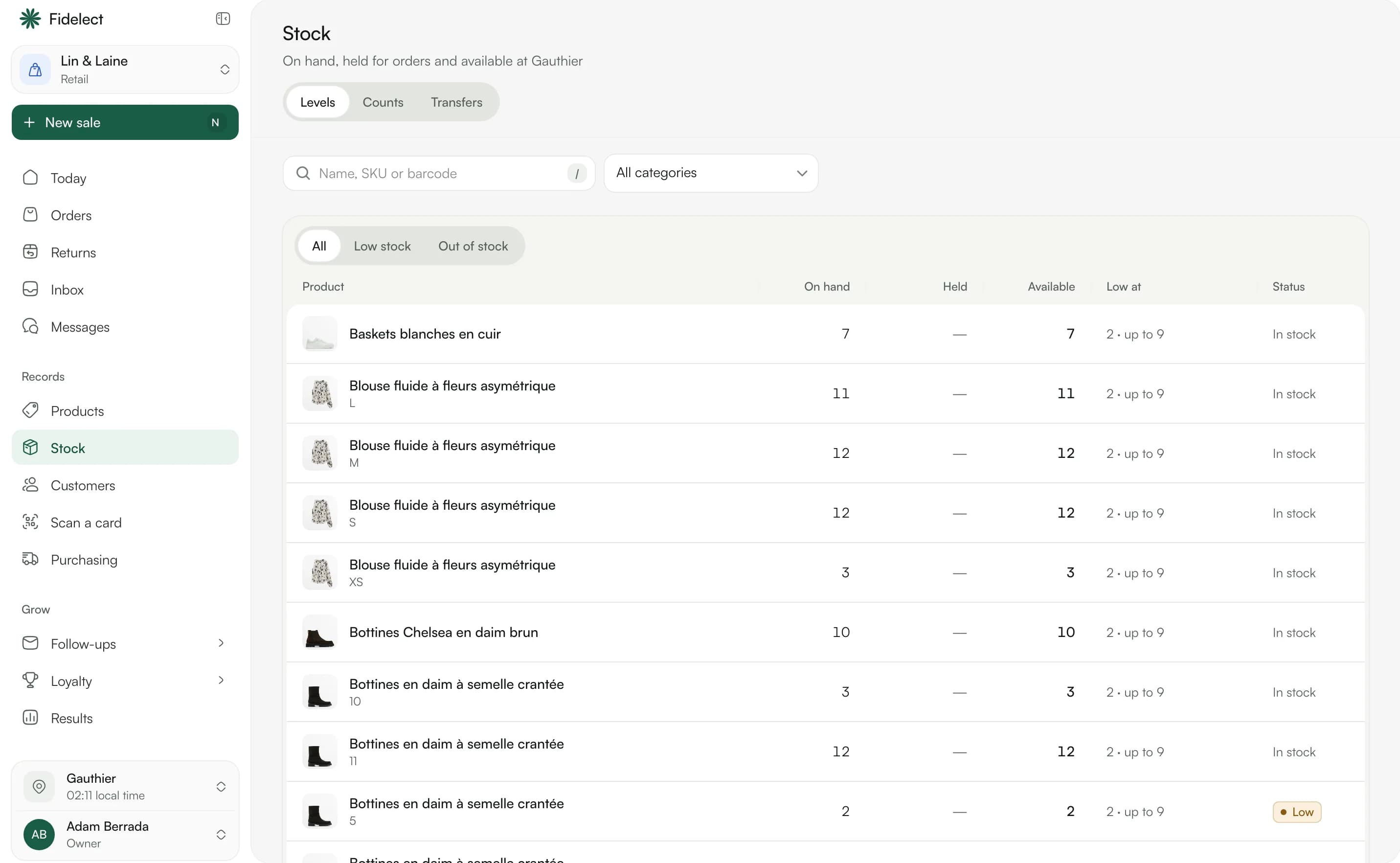Screen dimensions: 1400x863
Task: Open Messages section
Action: [125, 326]
